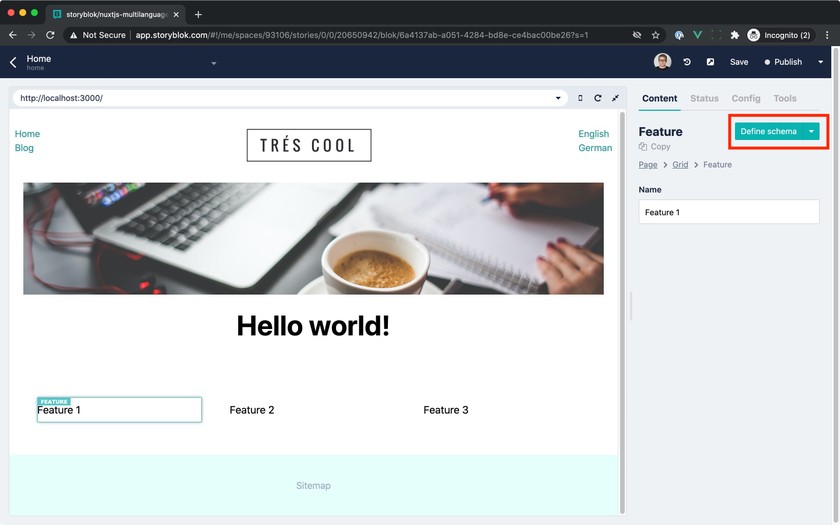
Task: Click the Hello world! heading
Action: pos(313,325)
